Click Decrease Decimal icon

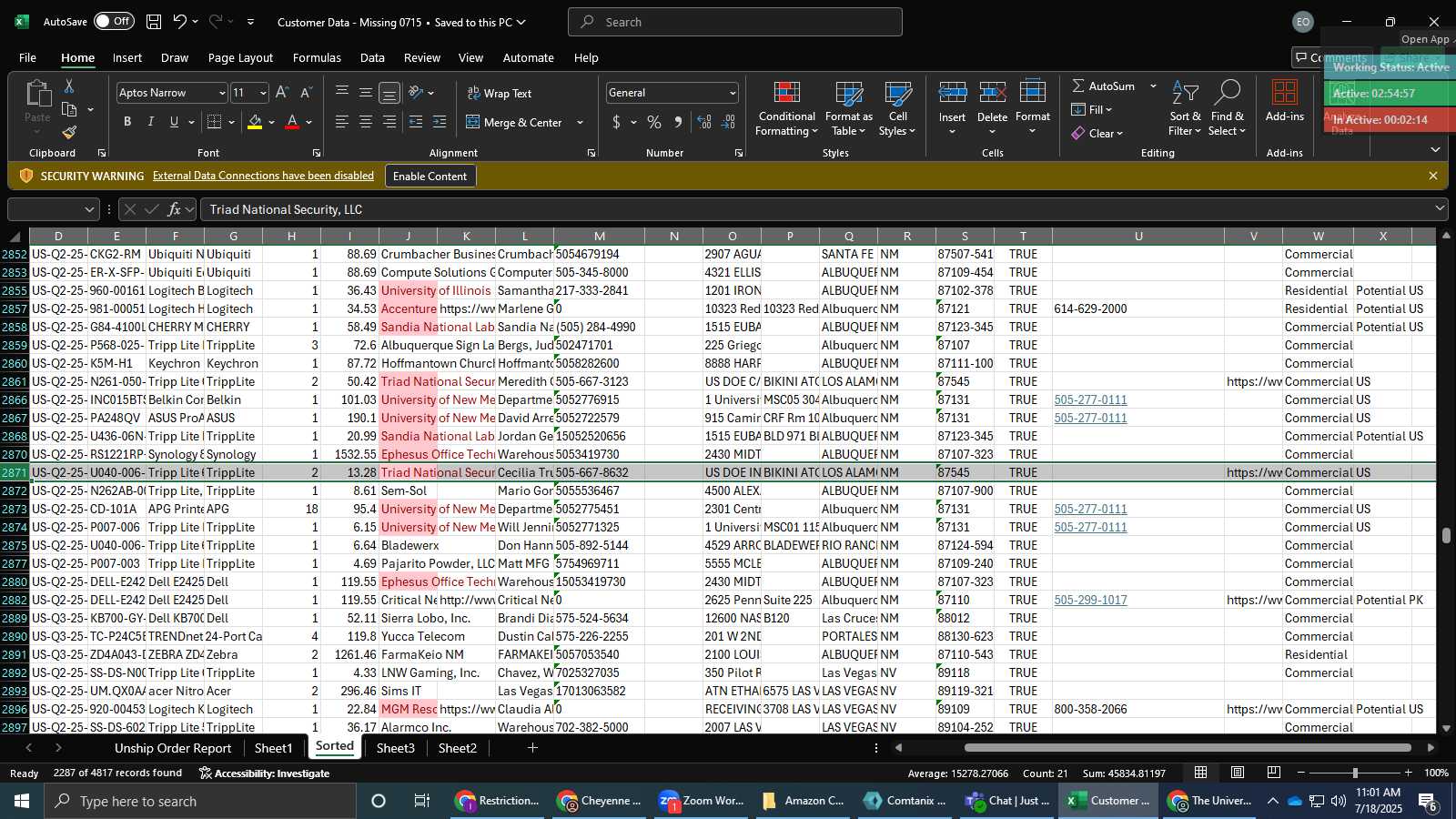[x=728, y=122]
